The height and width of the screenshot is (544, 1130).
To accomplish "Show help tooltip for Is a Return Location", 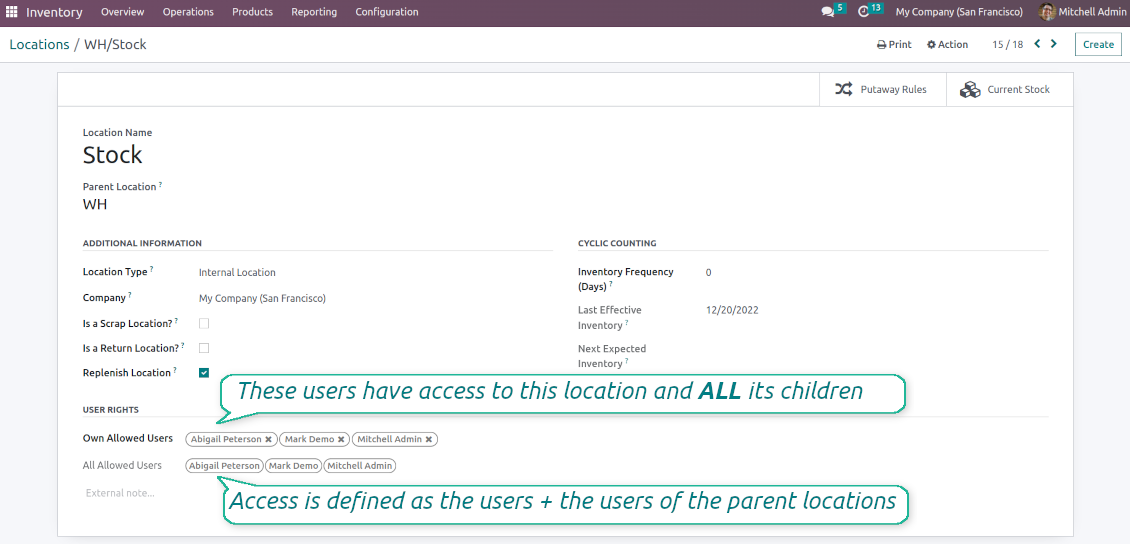I will point(182,345).
